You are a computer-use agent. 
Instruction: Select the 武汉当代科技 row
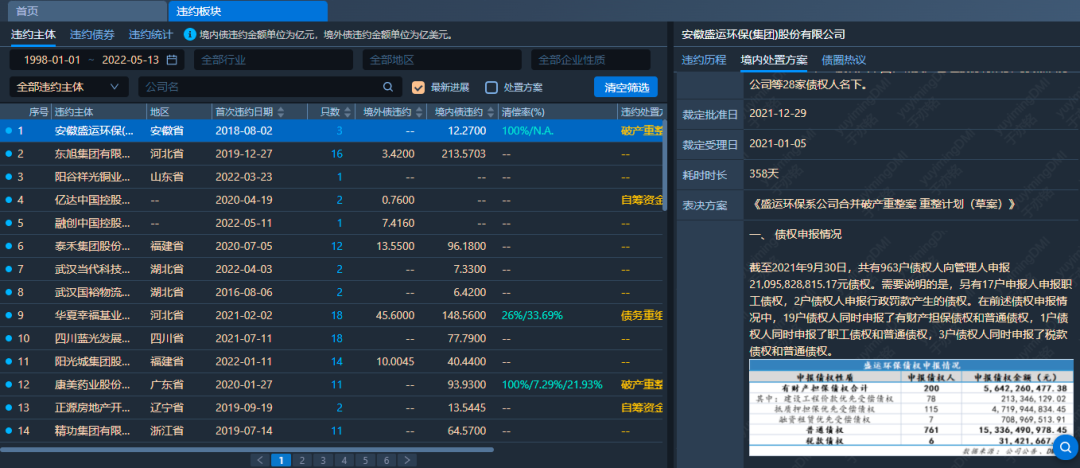point(331,269)
